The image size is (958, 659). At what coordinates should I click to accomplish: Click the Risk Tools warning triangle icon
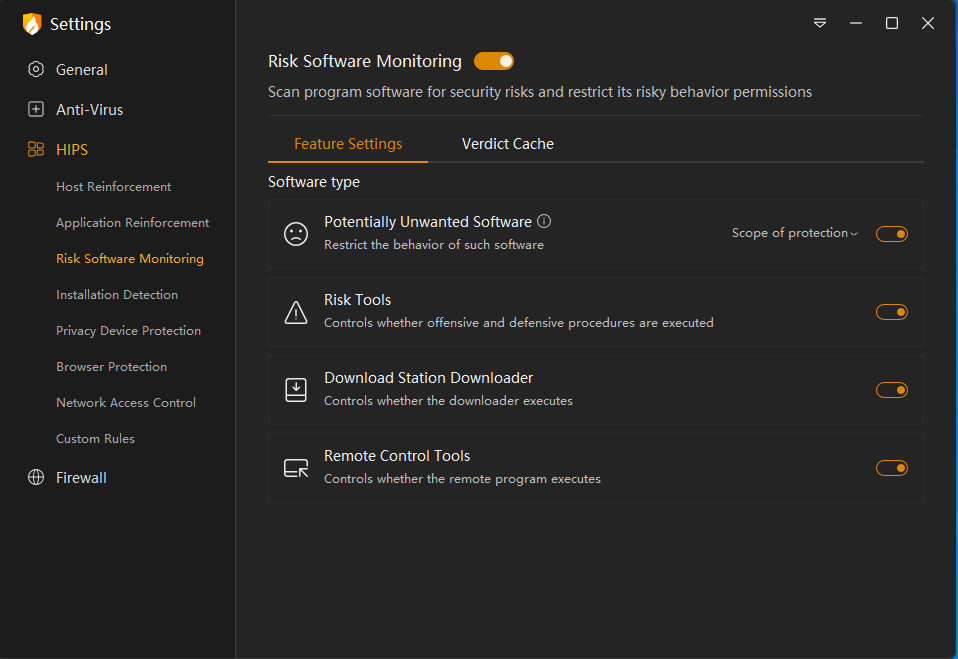[x=296, y=313]
